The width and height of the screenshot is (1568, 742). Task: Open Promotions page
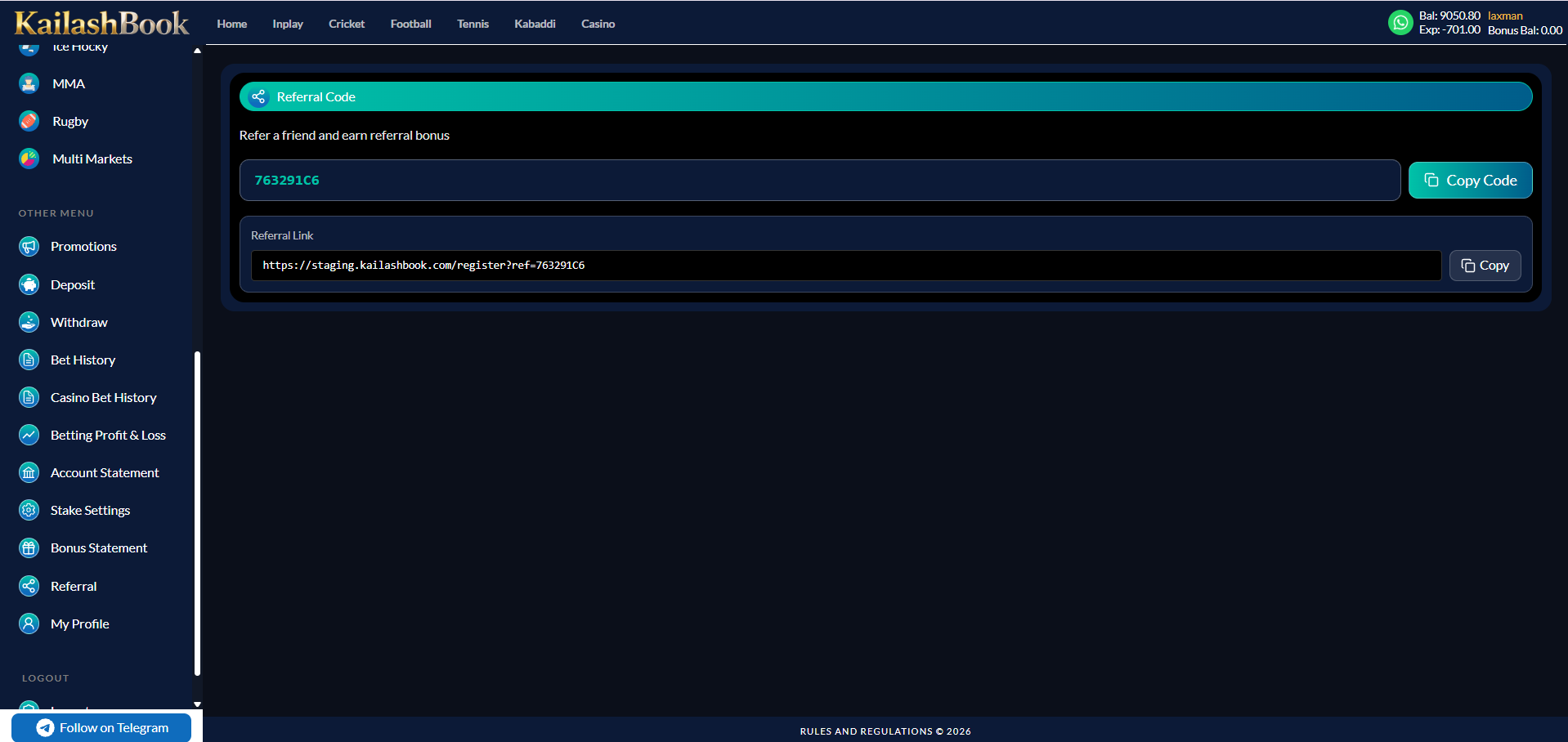pos(83,246)
